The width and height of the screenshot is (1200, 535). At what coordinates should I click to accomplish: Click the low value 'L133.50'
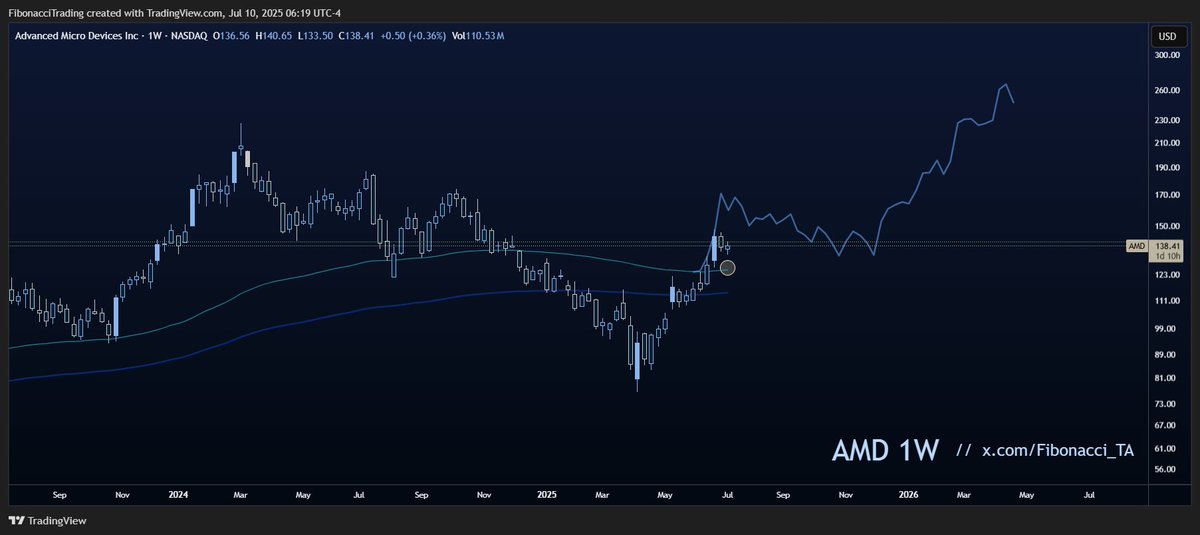317,36
